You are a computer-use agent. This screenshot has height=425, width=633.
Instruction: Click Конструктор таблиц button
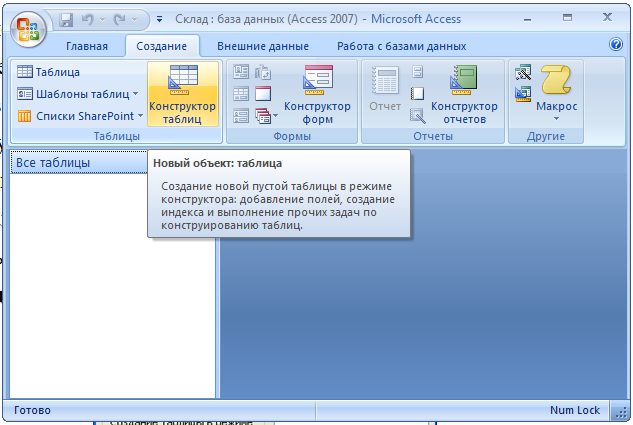click(x=182, y=94)
